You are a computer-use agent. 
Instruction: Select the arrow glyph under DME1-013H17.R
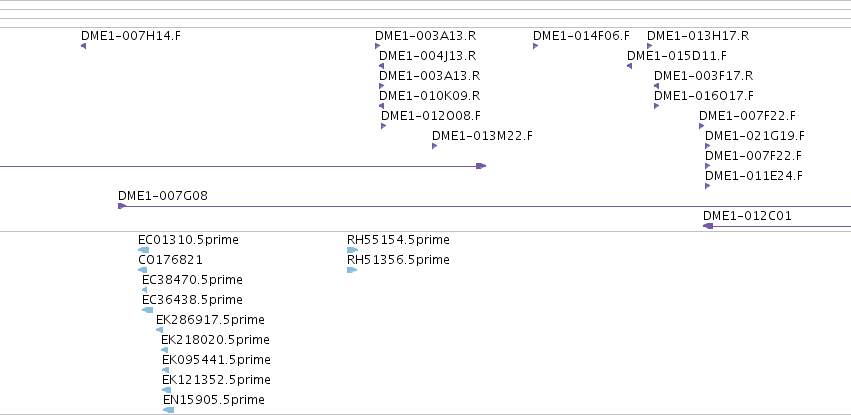coord(650,46)
